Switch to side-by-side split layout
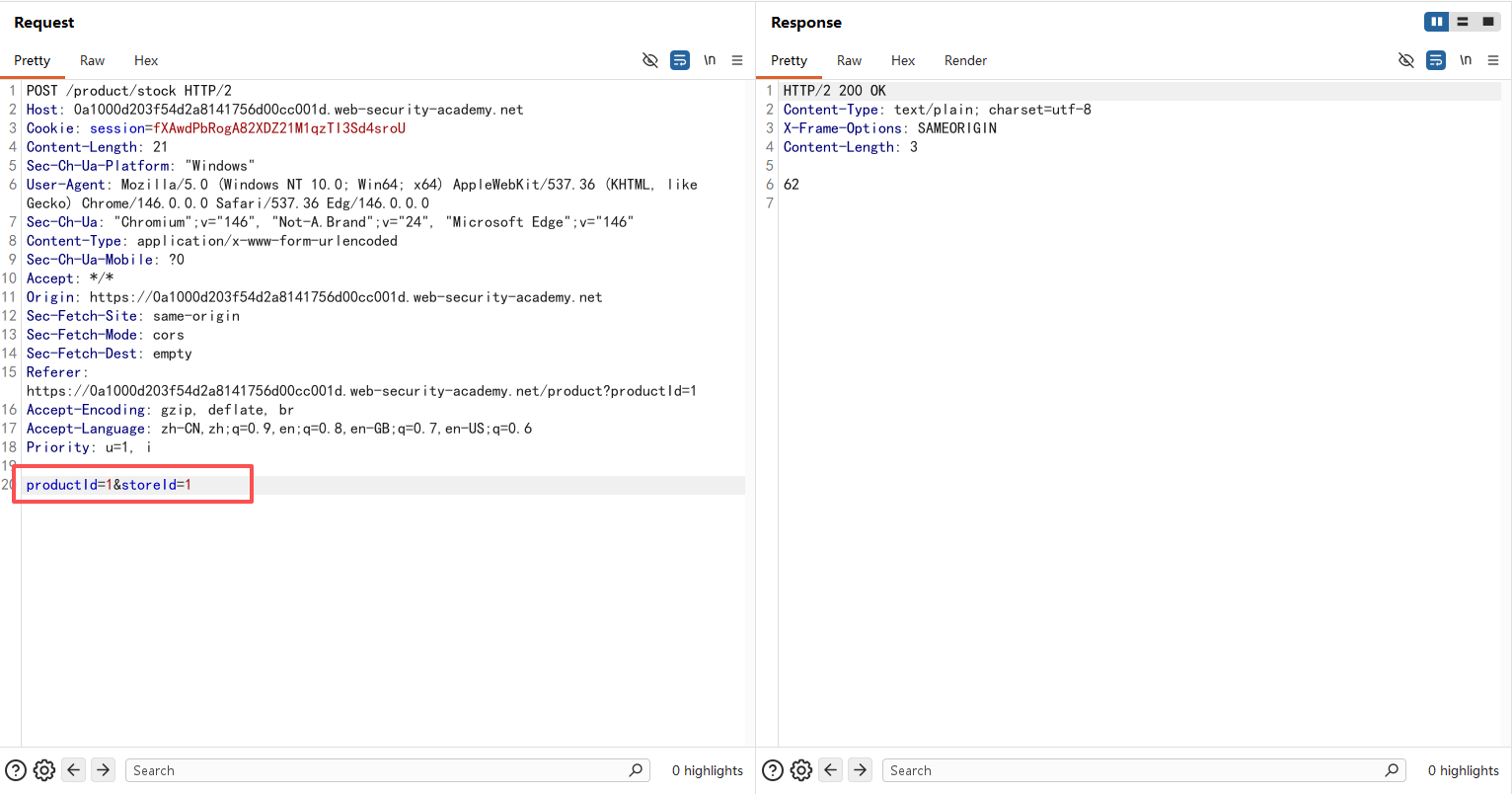The image size is (1512, 794). point(1436,22)
